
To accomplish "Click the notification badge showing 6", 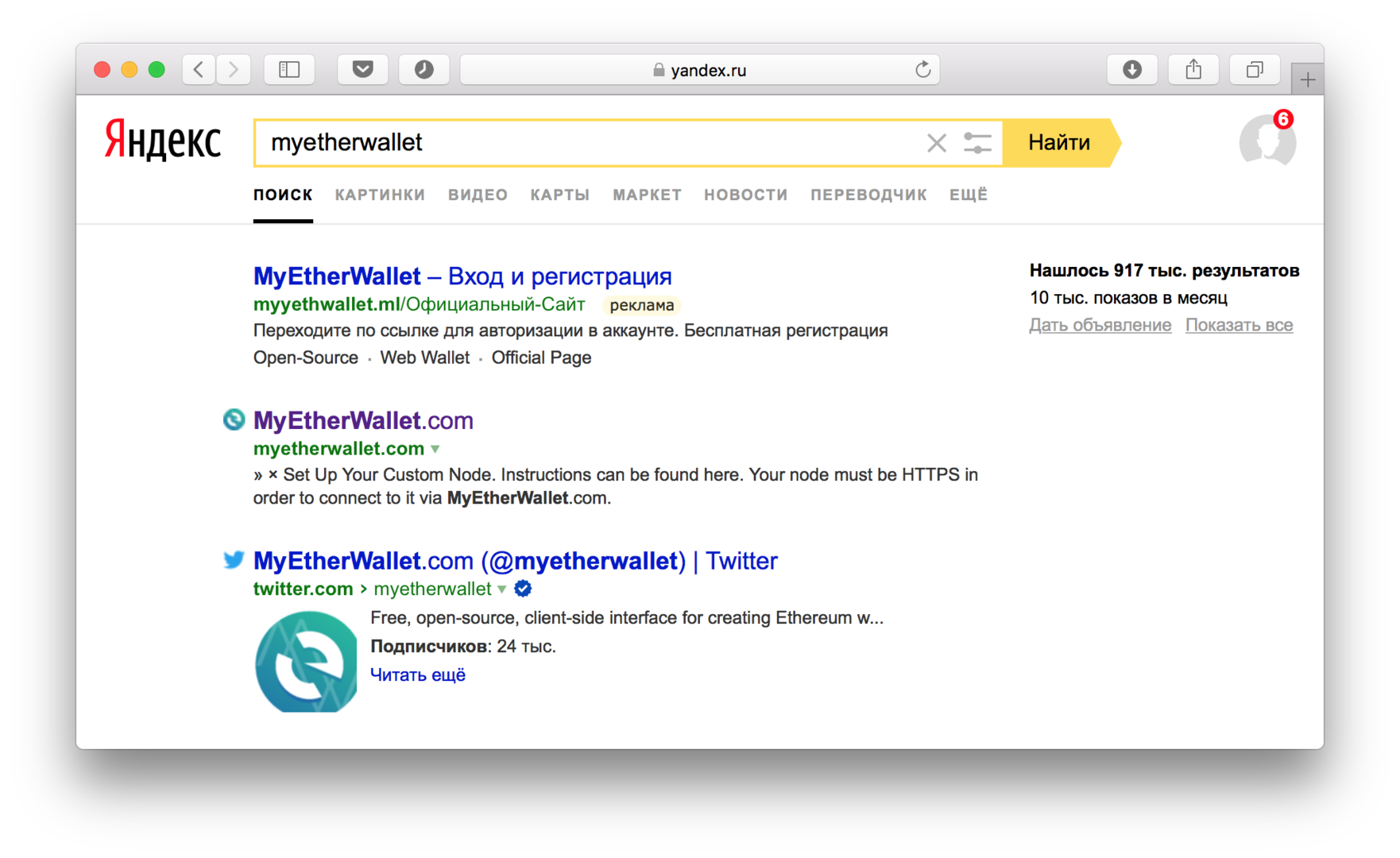I will (1282, 119).
